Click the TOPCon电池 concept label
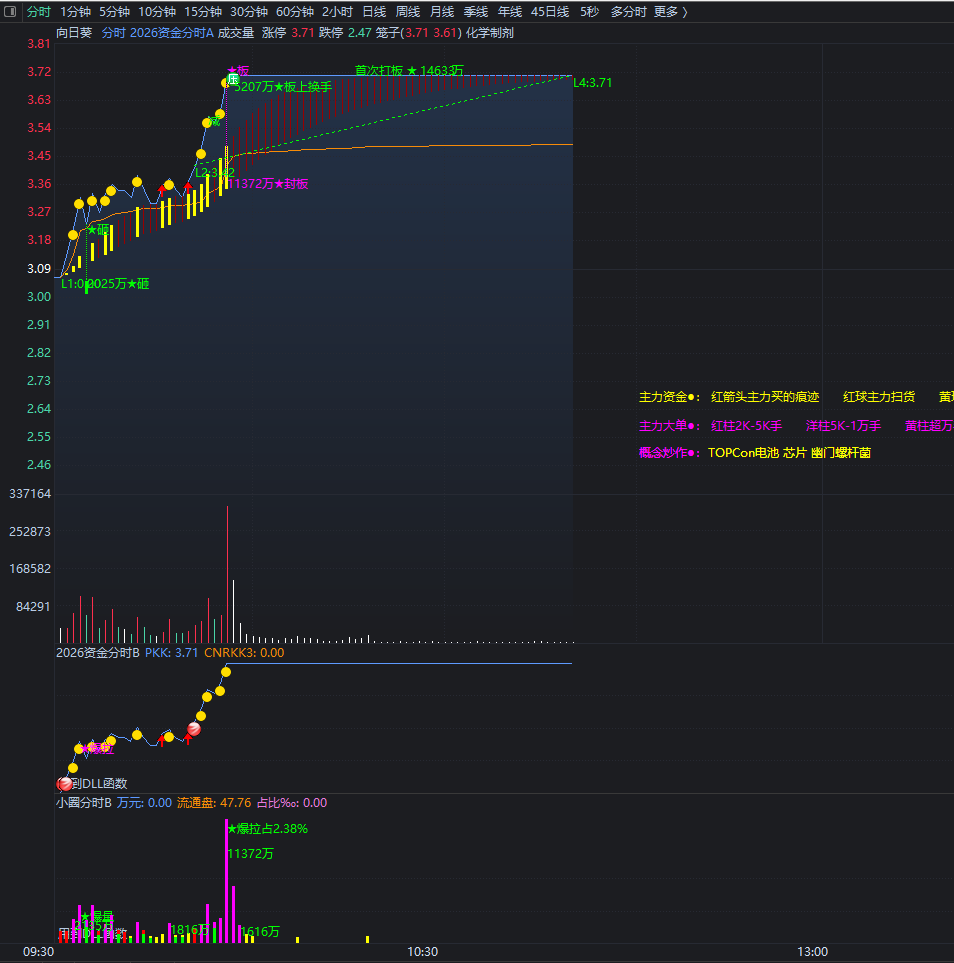 (743, 453)
